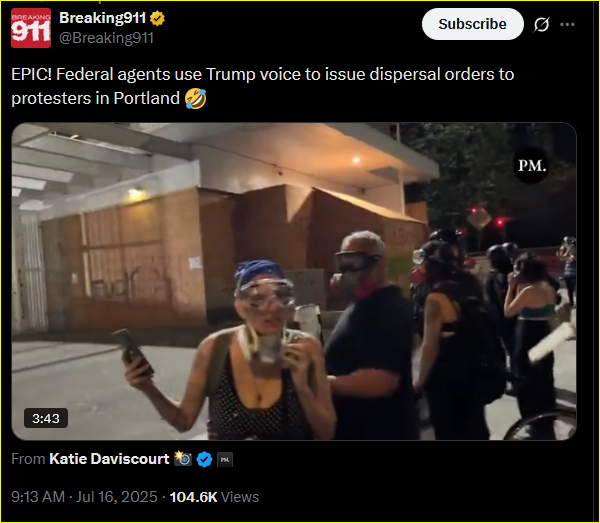The width and height of the screenshot is (600, 523).
Task: Click the Subscribe button
Action: [473, 24]
